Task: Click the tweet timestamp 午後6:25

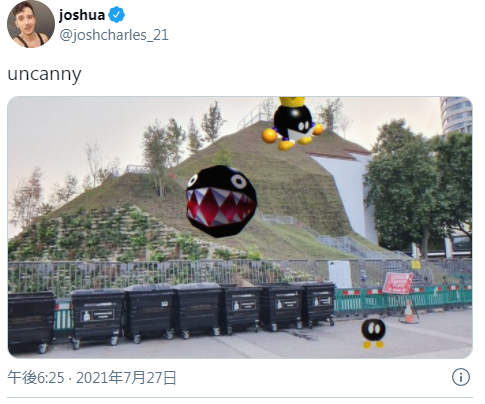Action: (36, 378)
